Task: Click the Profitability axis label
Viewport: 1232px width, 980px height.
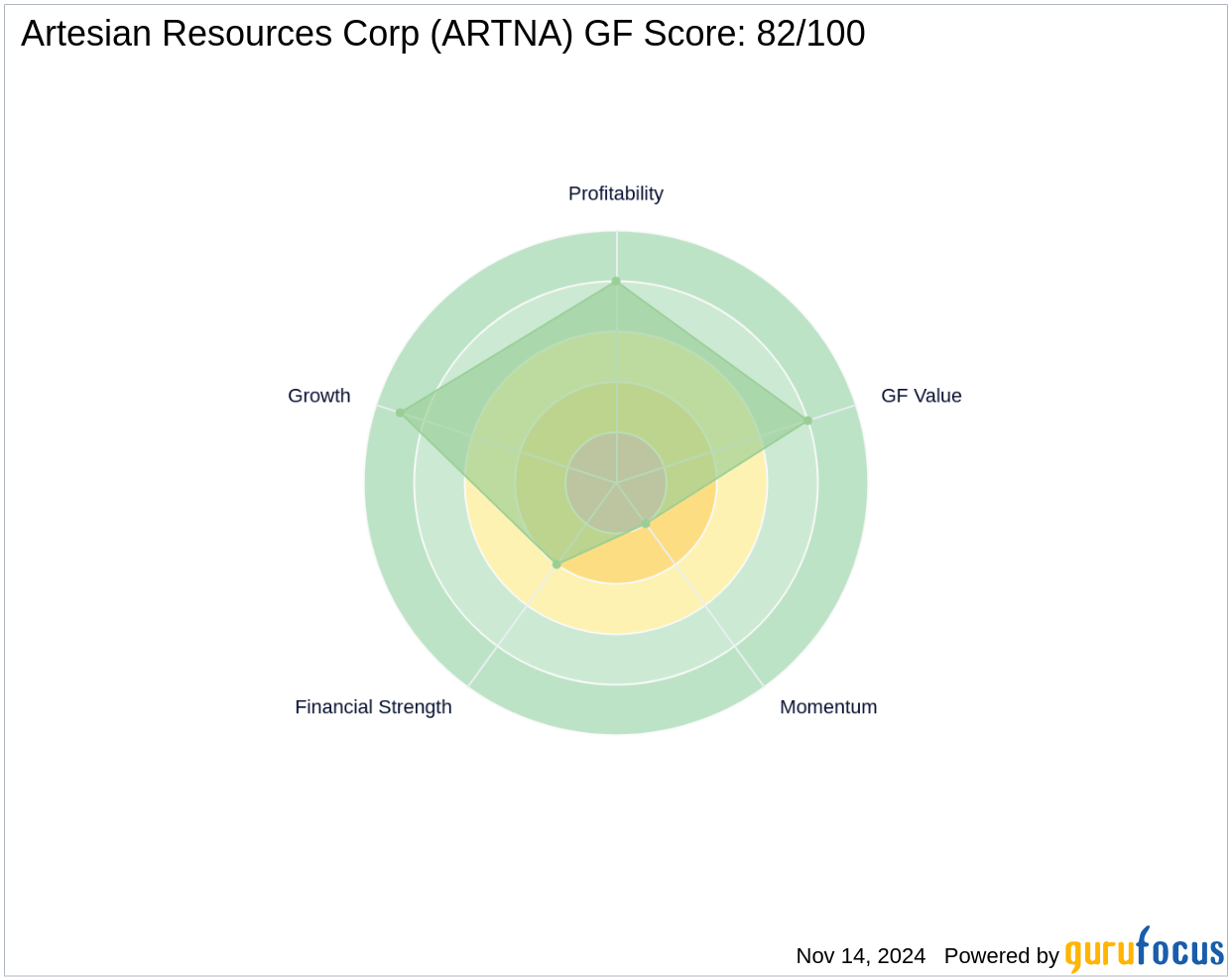Action: click(x=615, y=193)
